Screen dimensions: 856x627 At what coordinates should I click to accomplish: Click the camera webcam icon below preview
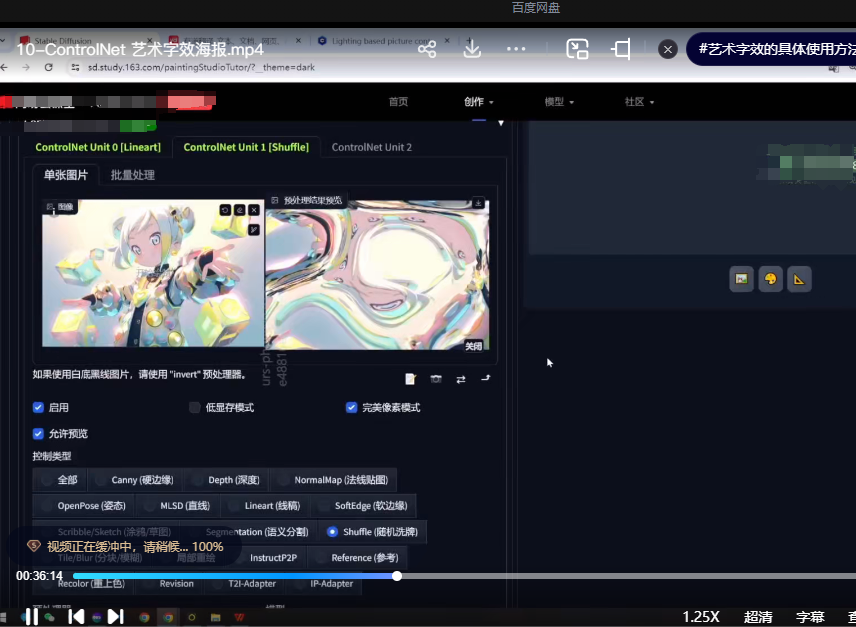[436, 379]
